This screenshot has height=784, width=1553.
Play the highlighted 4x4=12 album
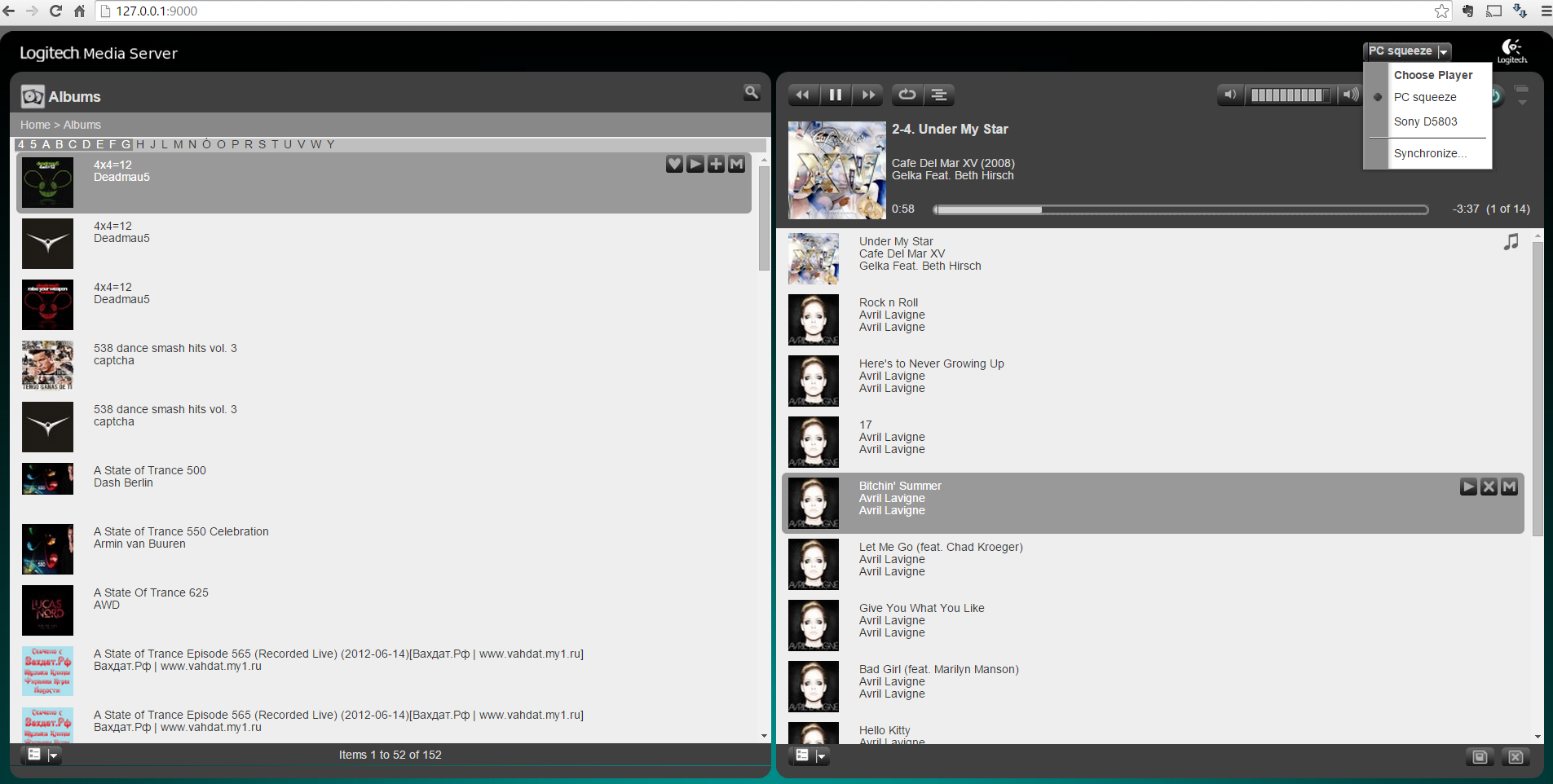point(695,164)
